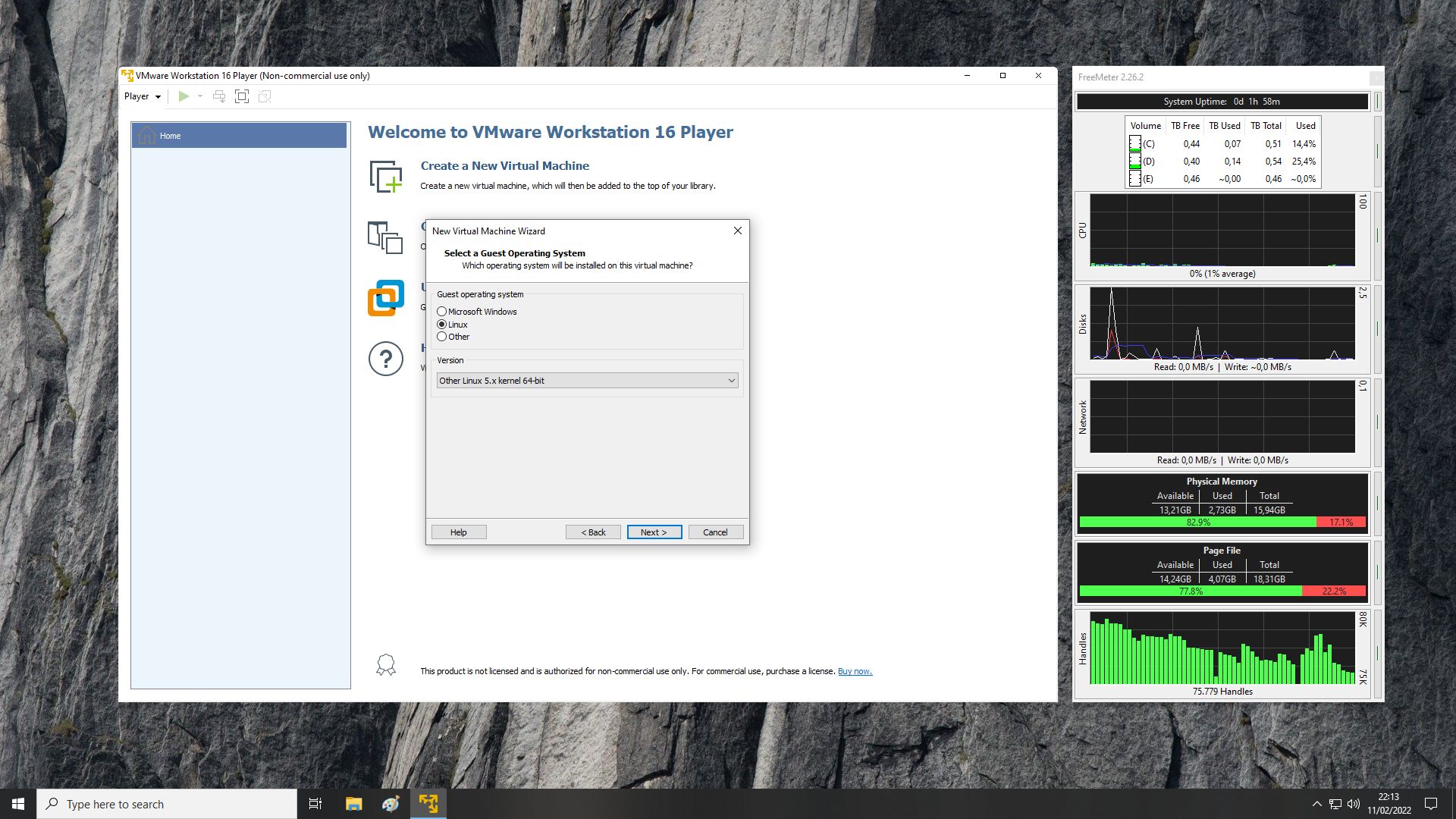Image resolution: width=1456 pixels, height=819 pixels.
Task: Click the green Power On play icon
Action: (x=184, y=96)
